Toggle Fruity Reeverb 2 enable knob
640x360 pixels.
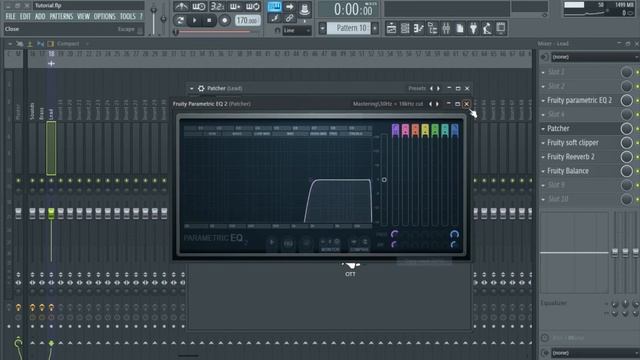[627, 157]
